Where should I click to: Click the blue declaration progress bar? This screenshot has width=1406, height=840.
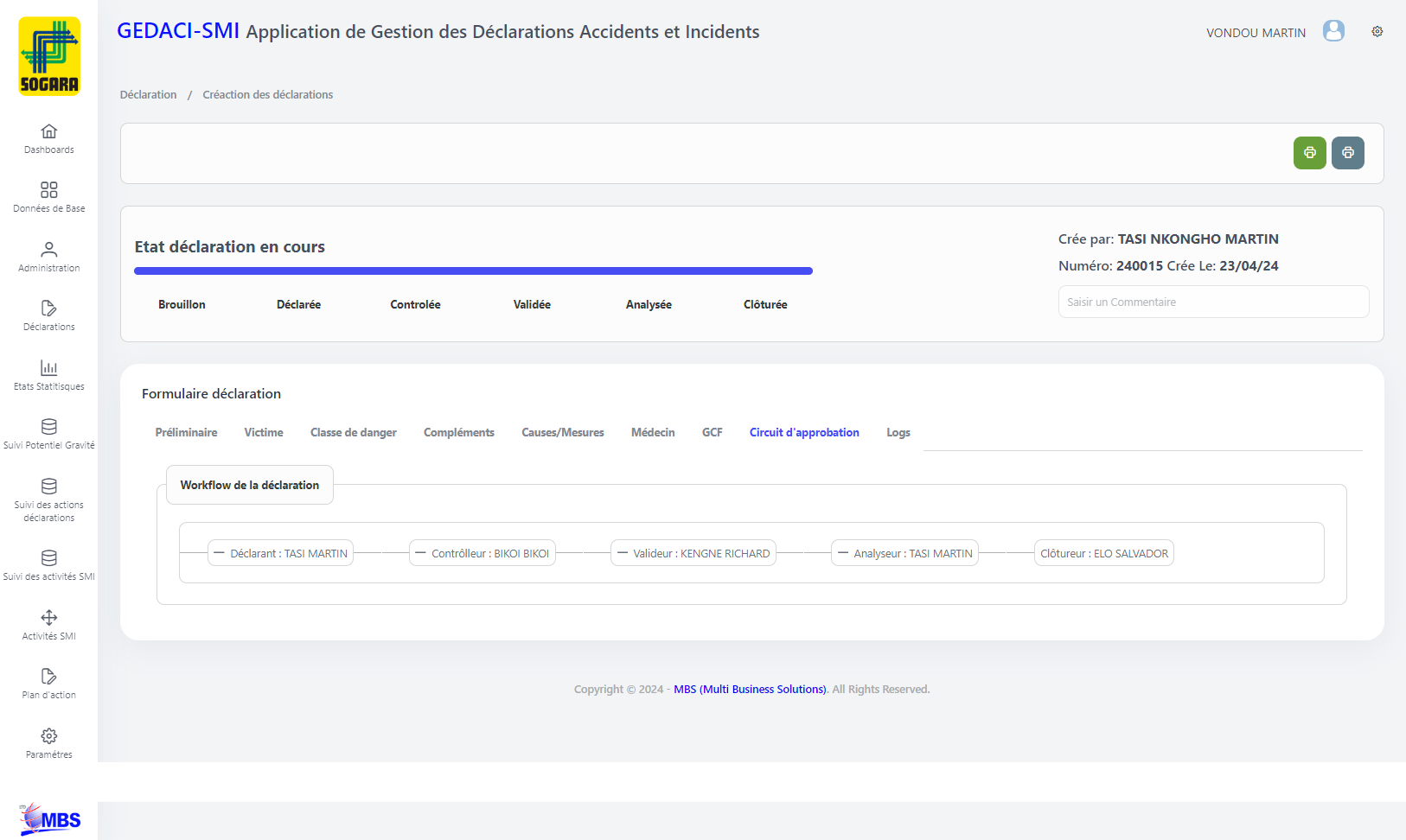[473, 271]
